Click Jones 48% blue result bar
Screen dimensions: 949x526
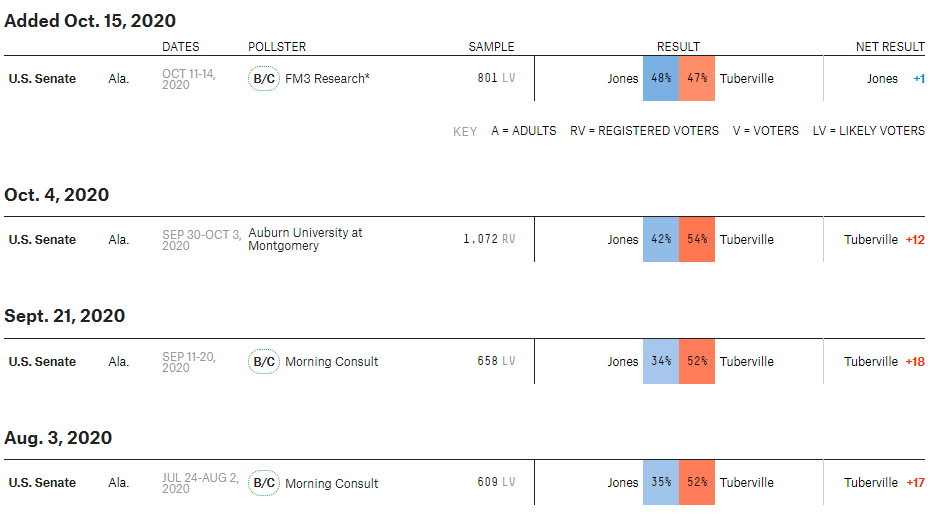661,78
